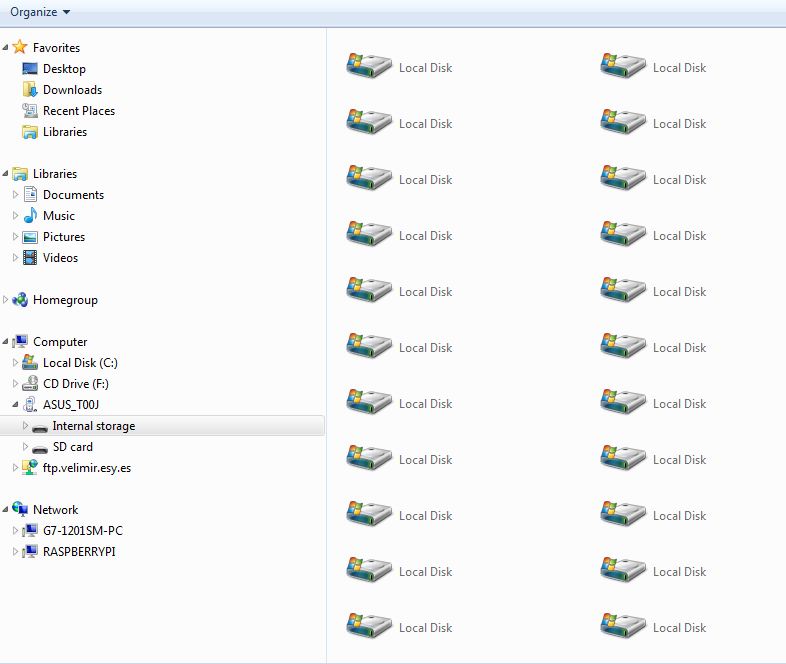Screen dimensions: 786x664
Task: Select the Local Disk (C:) label
Action: click(x=80, y=363)
